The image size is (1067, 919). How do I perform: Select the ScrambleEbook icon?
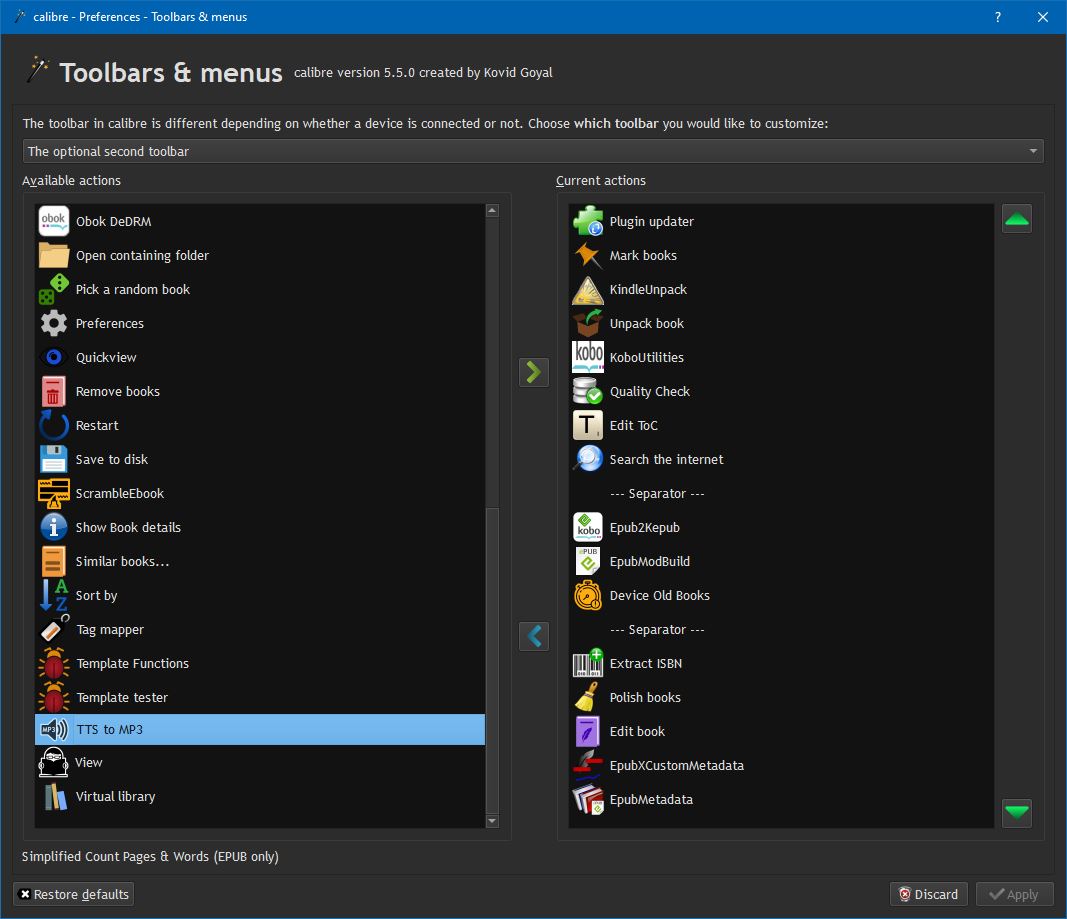pyautogui.click(x=54, y=493)
